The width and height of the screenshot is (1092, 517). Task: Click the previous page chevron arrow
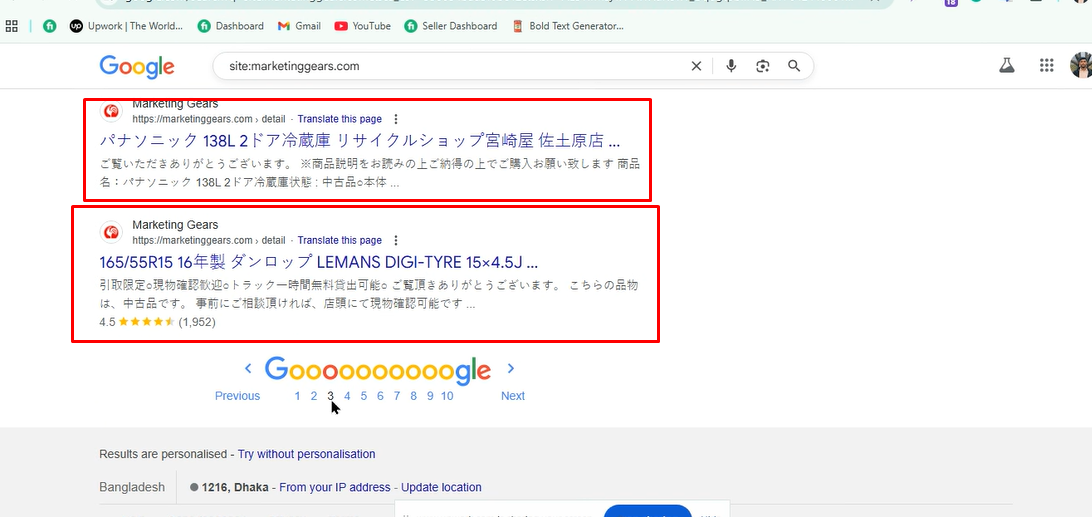click(x=247, y=369)
